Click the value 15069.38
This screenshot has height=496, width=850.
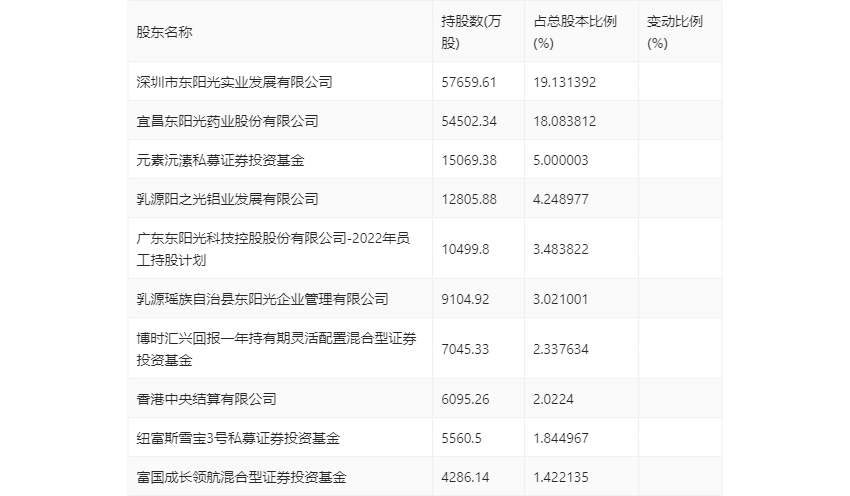[469, 160]
